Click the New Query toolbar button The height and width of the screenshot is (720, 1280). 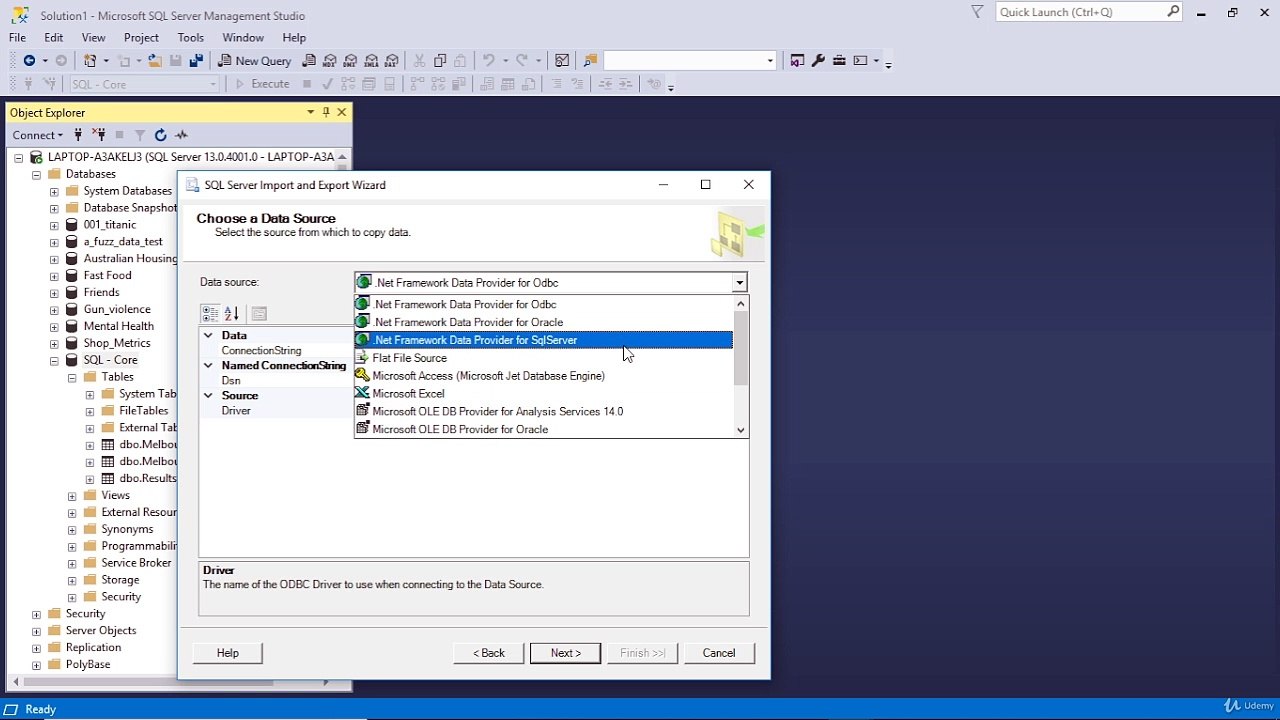255,61
